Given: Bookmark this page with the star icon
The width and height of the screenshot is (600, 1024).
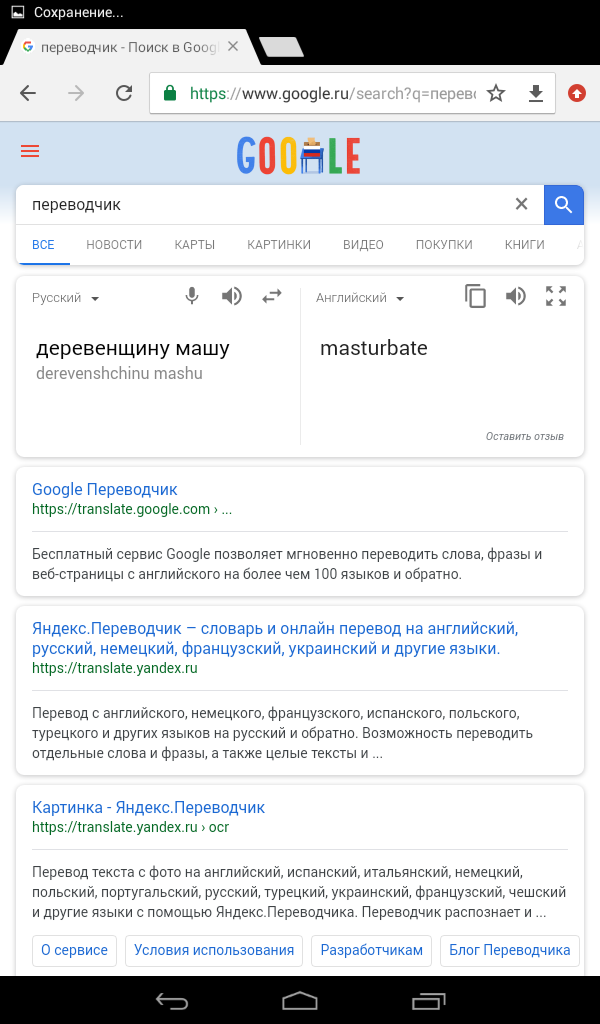Looking at the screenshot, I should click(496, 92).
